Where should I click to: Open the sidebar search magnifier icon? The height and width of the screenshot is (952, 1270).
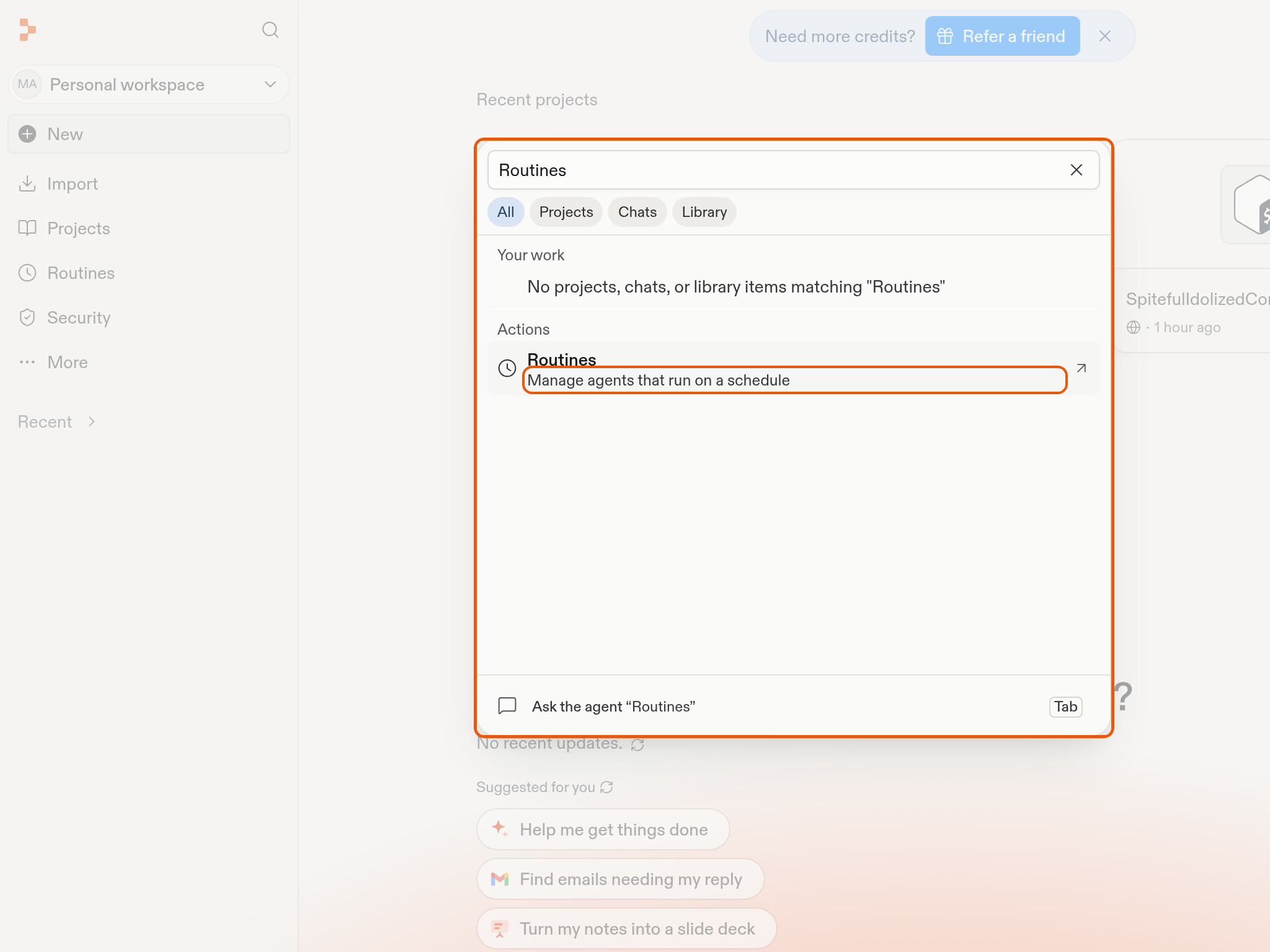pyautogui.click(x=270, y=30)
